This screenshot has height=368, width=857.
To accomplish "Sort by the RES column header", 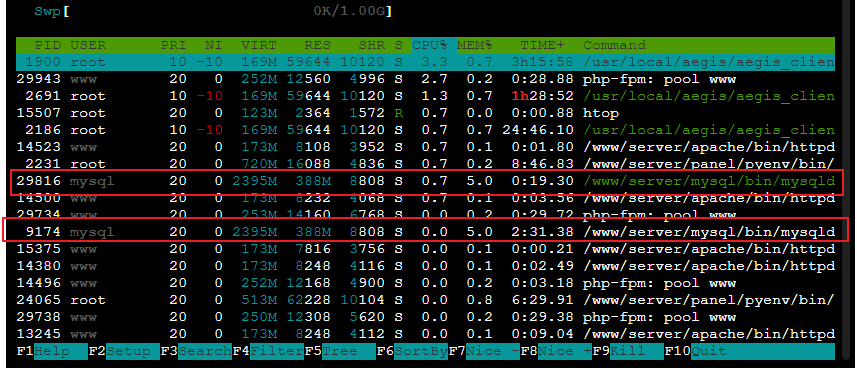I will 317,45.
